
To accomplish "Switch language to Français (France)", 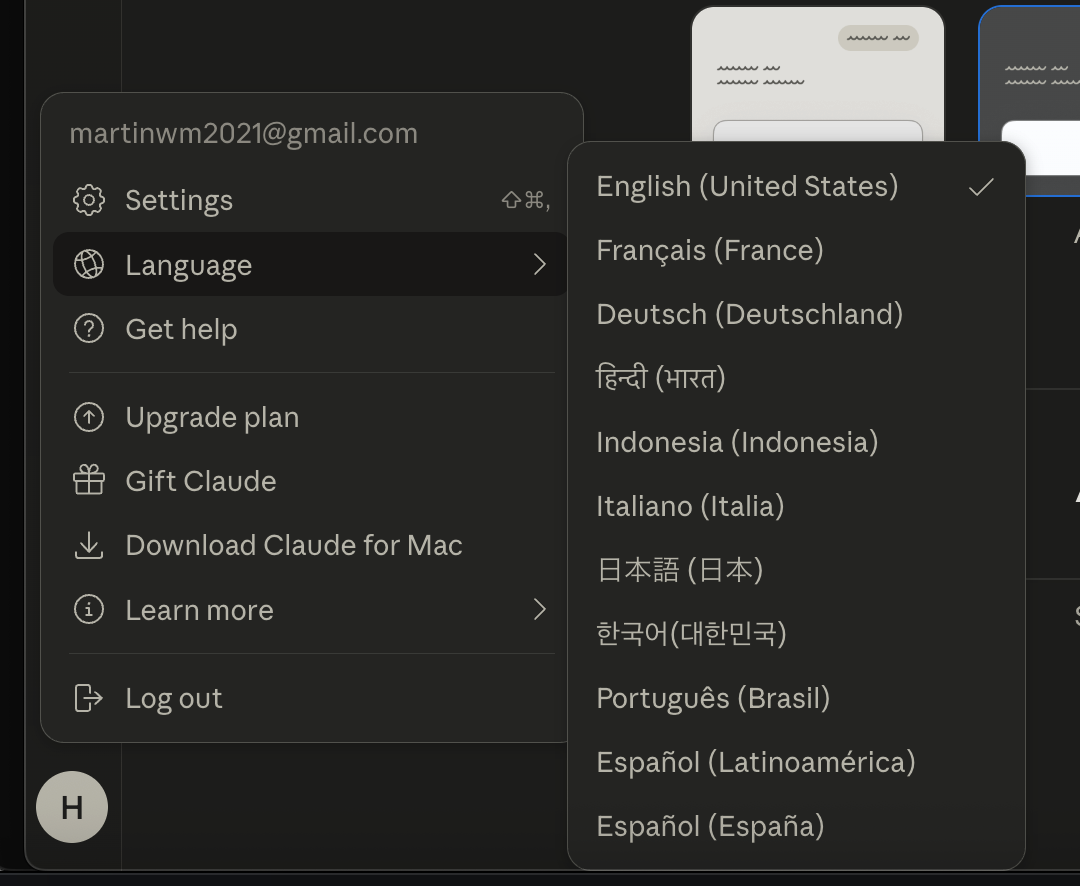I will (x=796, y=250).
